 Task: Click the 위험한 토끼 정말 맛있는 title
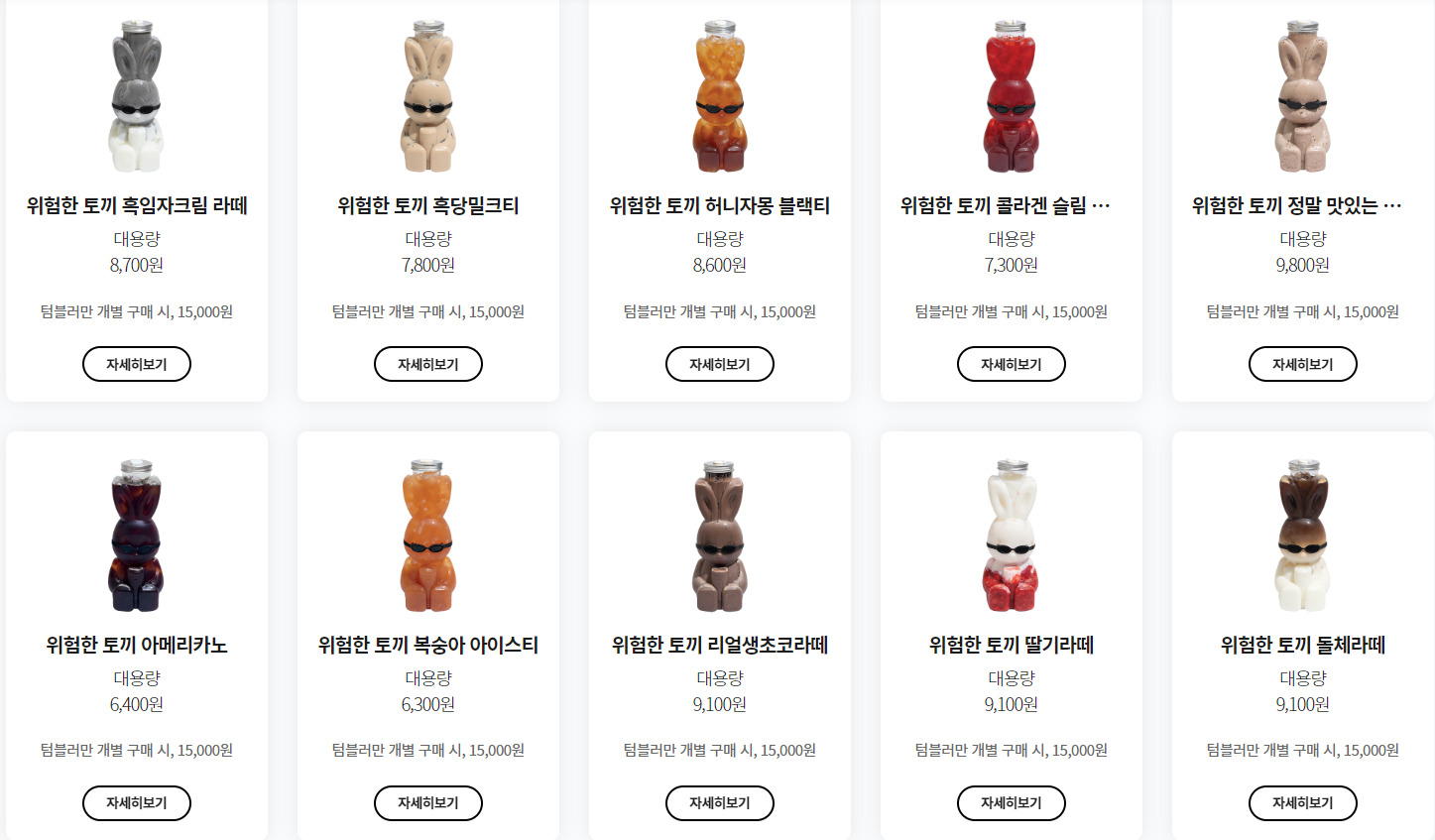pos(1296,206)
